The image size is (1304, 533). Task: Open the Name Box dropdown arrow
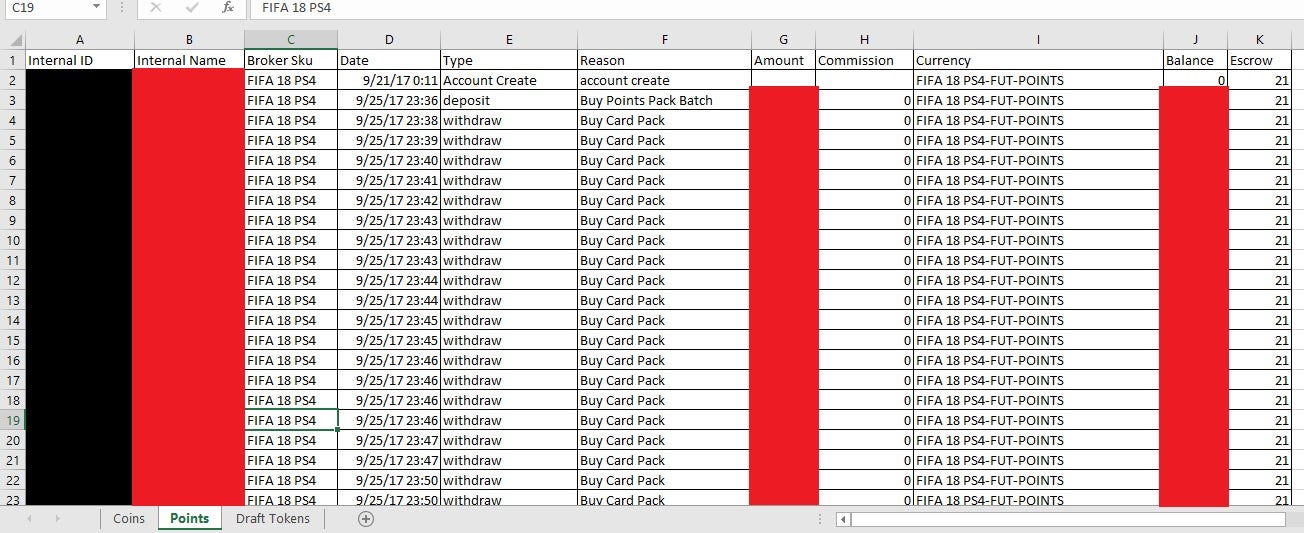(x=96, y=7)
